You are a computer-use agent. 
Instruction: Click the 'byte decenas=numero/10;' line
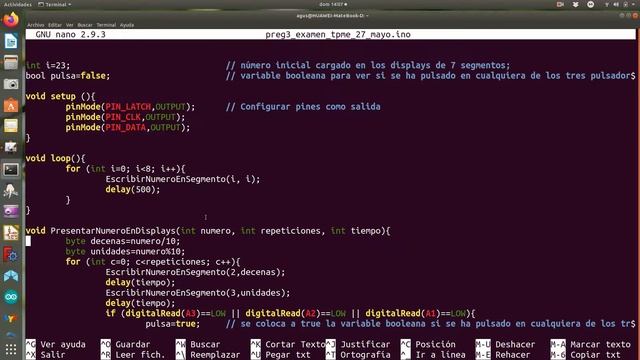[123, 241]
